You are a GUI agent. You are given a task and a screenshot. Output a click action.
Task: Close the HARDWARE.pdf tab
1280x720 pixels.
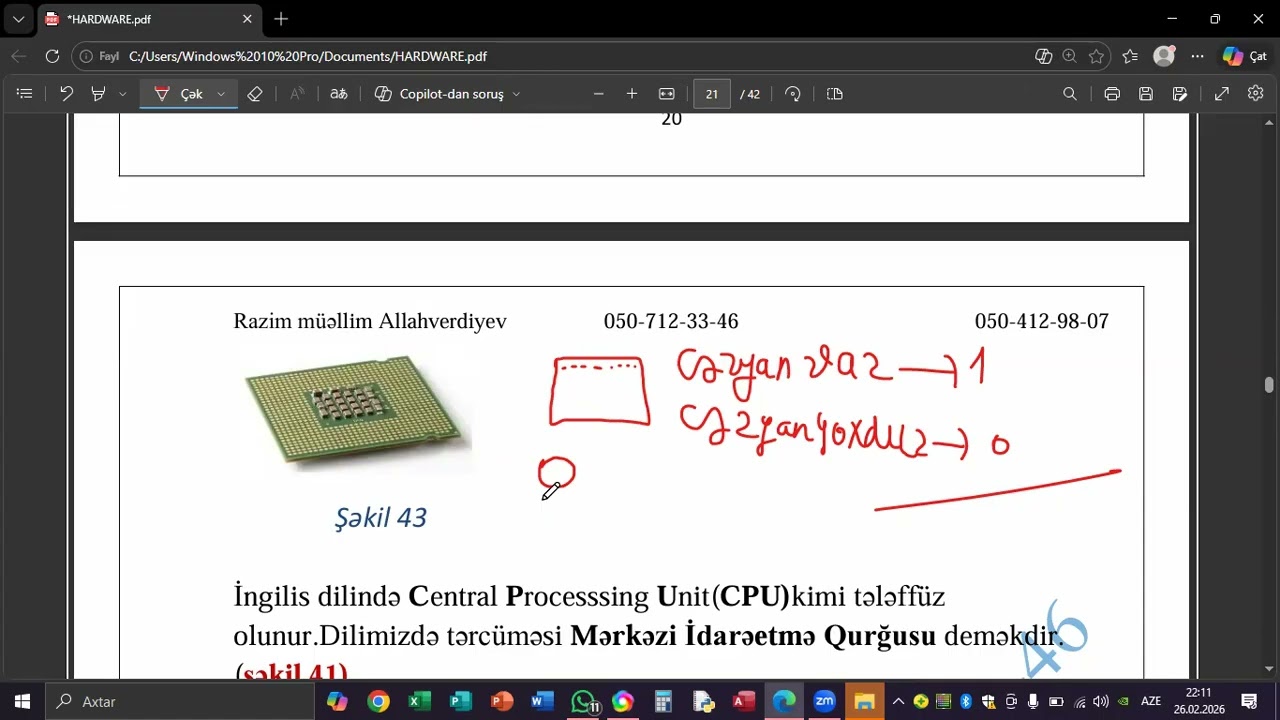point(247,19)
